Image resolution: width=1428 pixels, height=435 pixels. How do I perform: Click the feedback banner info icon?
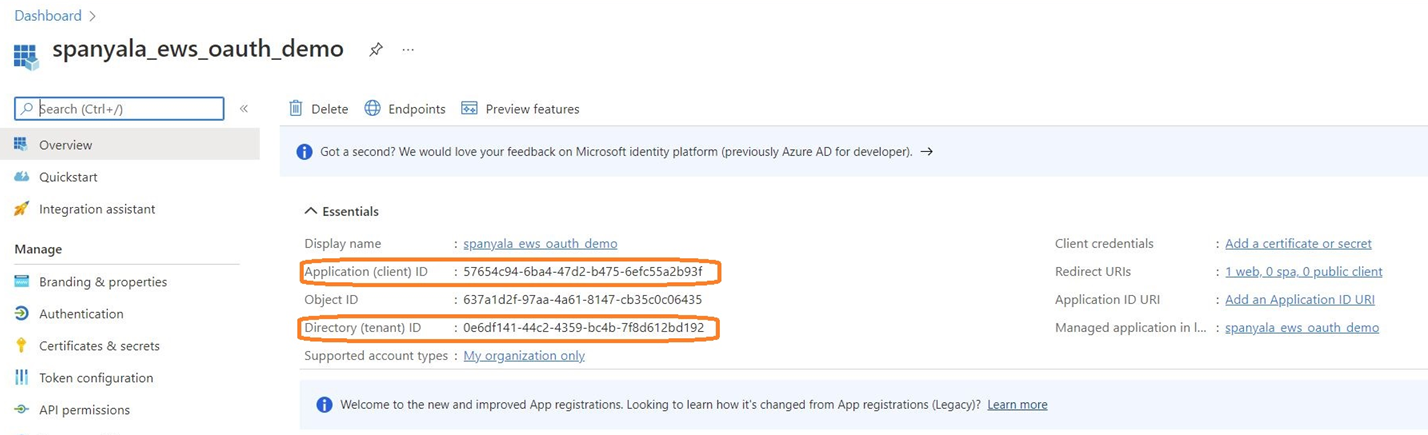tap(305, 152)
